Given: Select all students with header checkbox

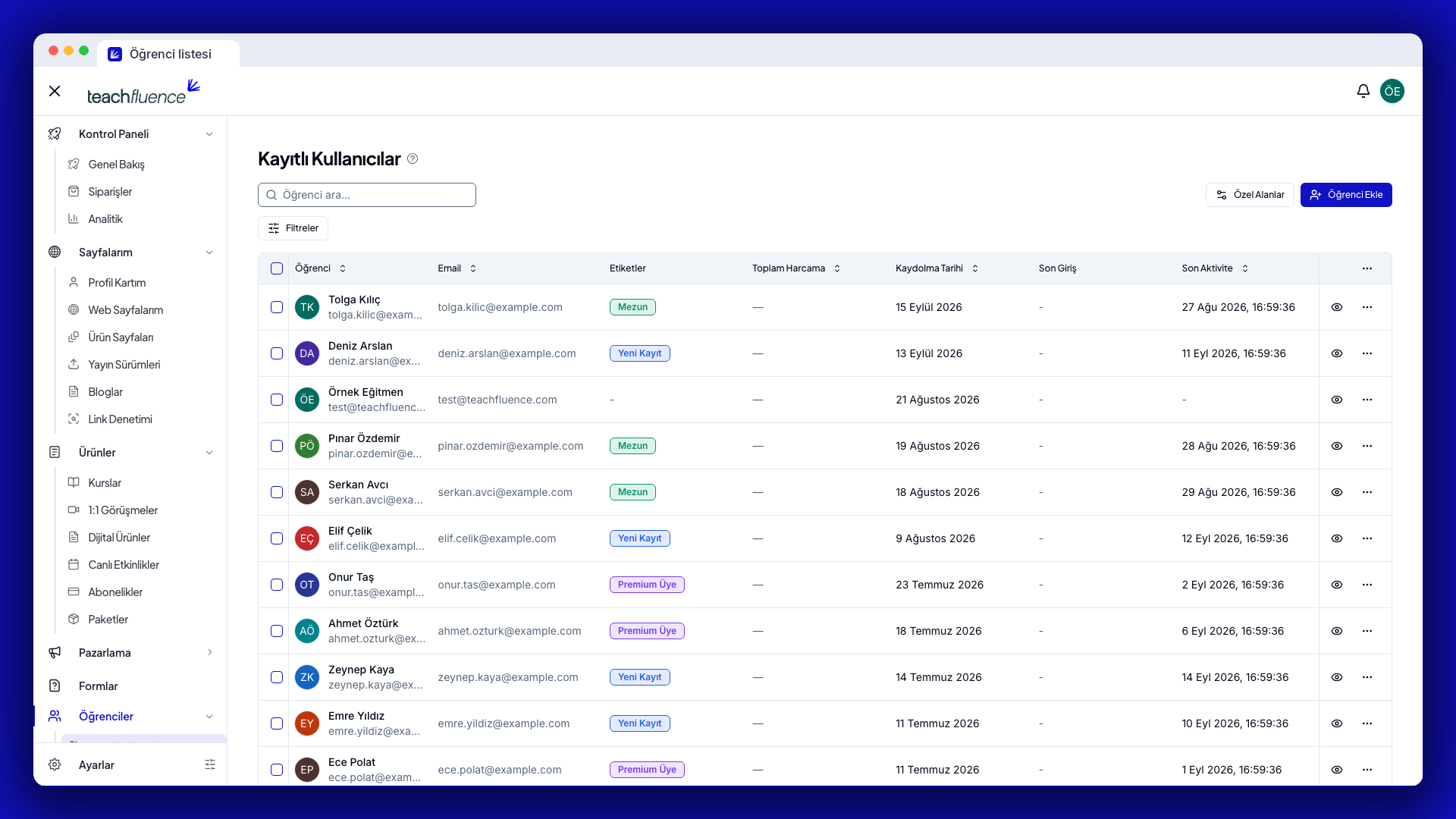Looking at the screenshot, I should [x=277, y=268].
